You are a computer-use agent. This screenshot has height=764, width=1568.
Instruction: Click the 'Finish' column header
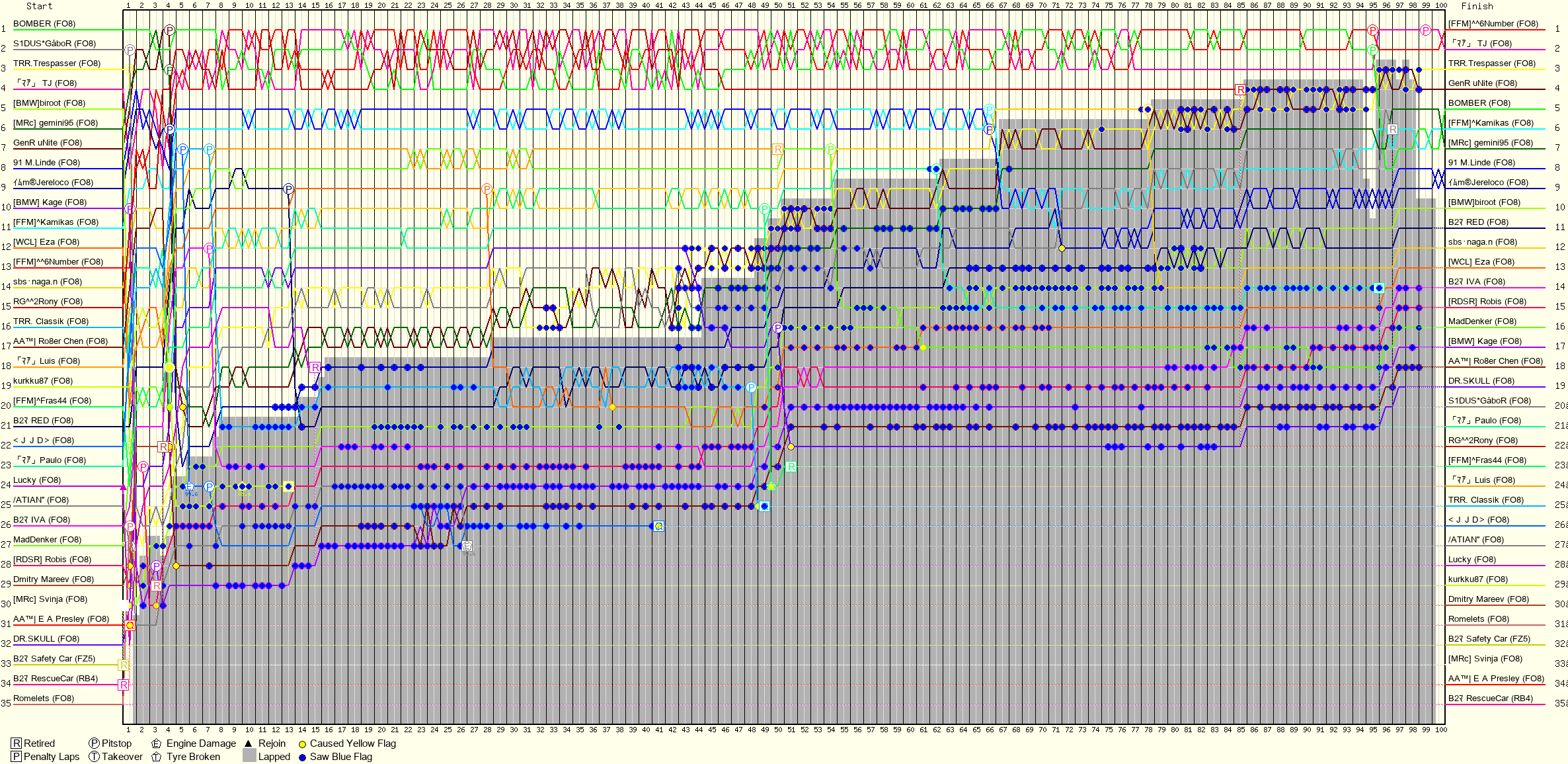click(x=1477, y=6)
